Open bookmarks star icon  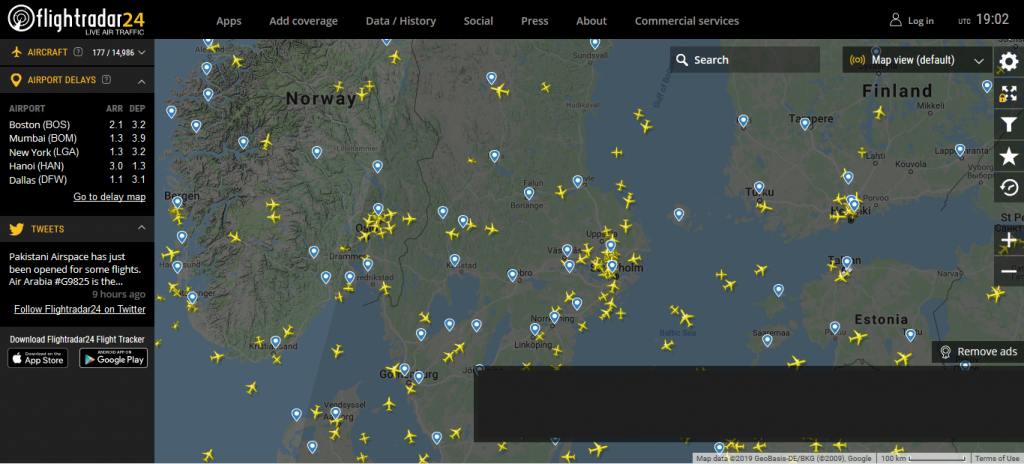(1008, 156)
